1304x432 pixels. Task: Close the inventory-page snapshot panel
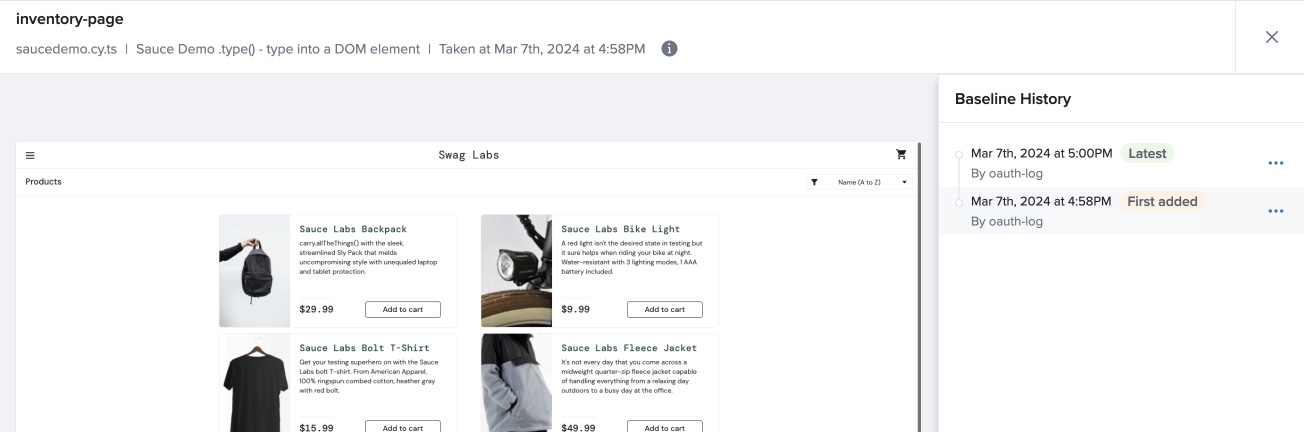(1271, 37)
